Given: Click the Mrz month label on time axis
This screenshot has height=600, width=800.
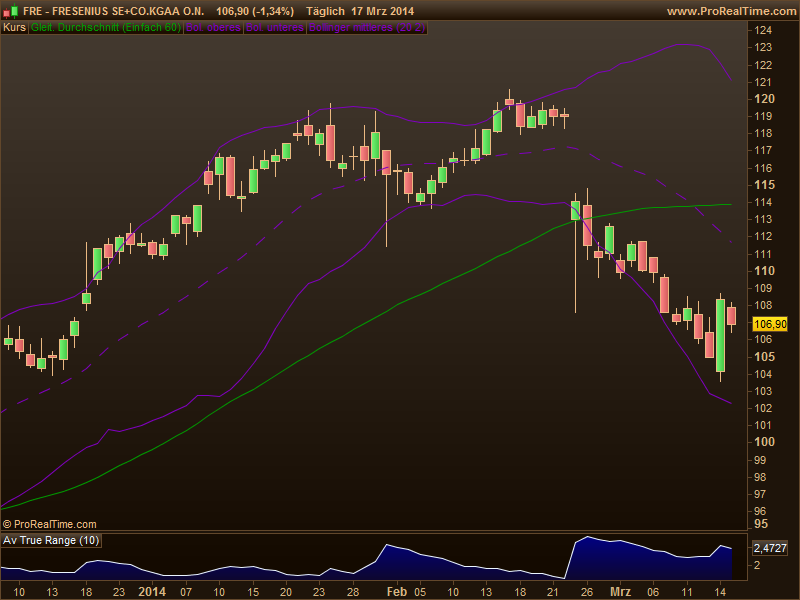Looking at the screenshot, I should pos(620,592).
